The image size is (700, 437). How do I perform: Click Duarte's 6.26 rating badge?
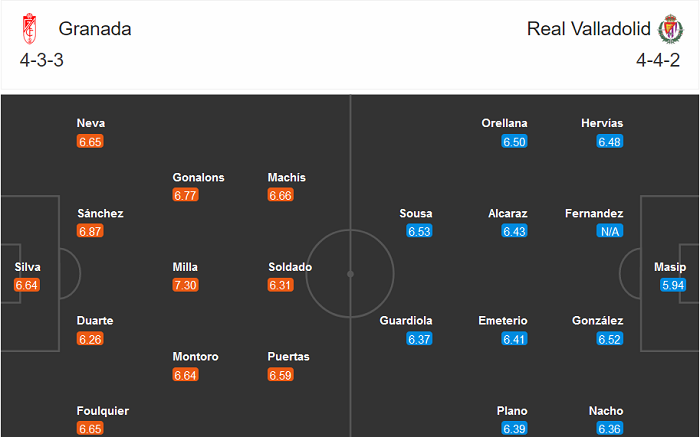(90, 339)
